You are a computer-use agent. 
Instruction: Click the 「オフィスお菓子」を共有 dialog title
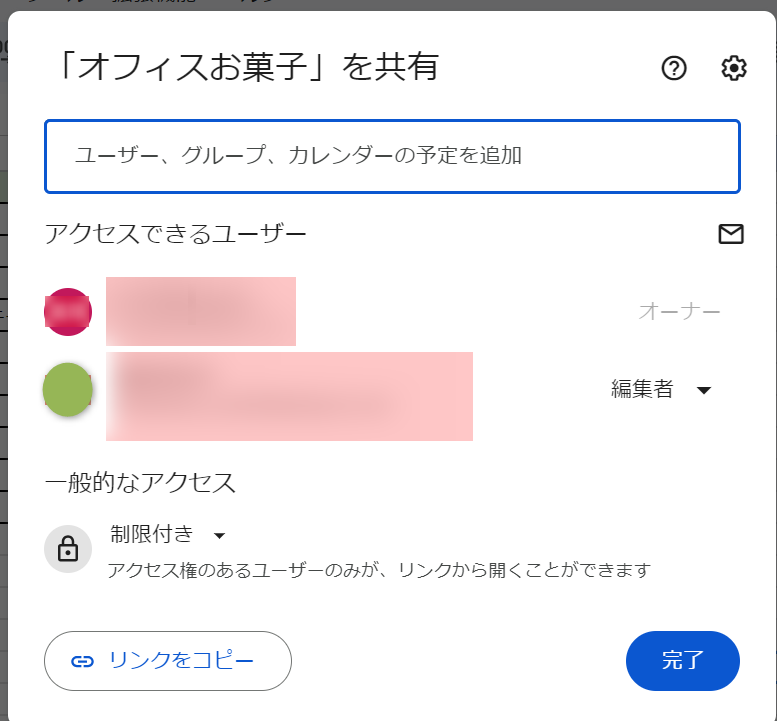pos(247,66)
